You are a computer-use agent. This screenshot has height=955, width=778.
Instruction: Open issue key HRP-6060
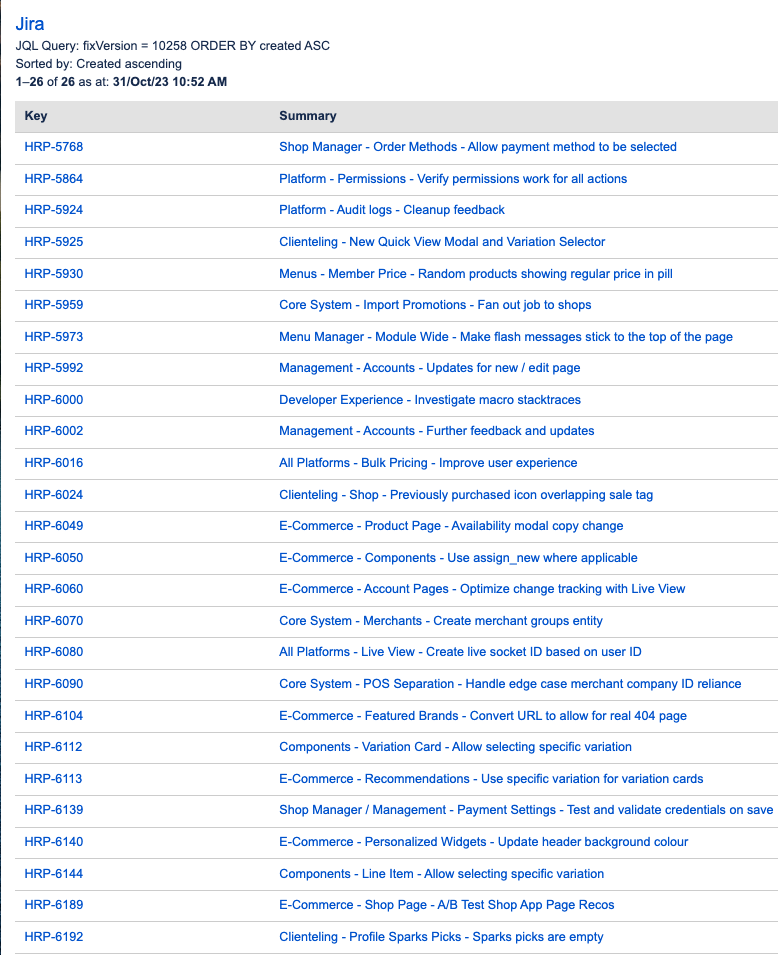[54, 589]
